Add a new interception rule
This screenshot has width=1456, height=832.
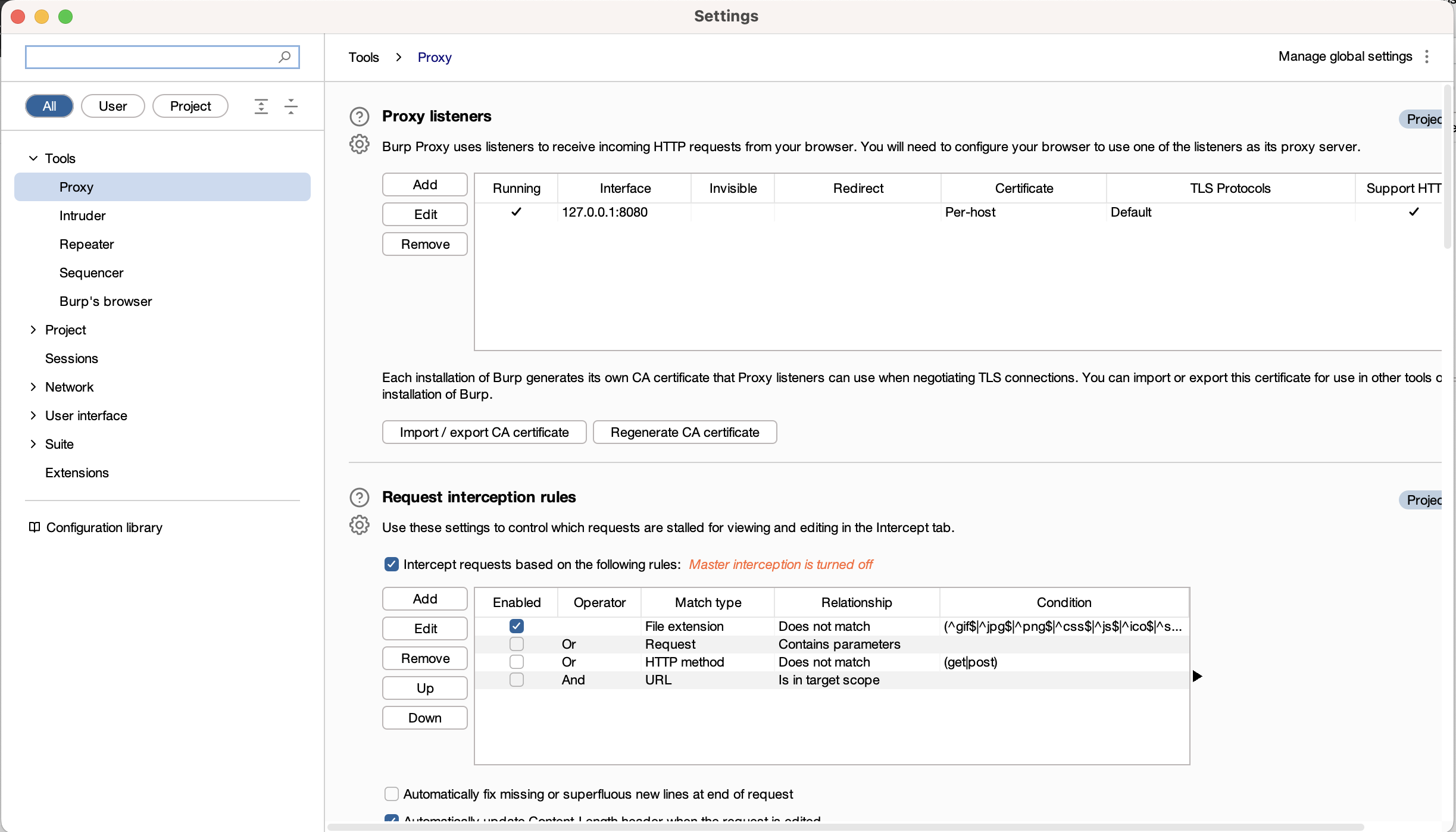click(425, 599)
